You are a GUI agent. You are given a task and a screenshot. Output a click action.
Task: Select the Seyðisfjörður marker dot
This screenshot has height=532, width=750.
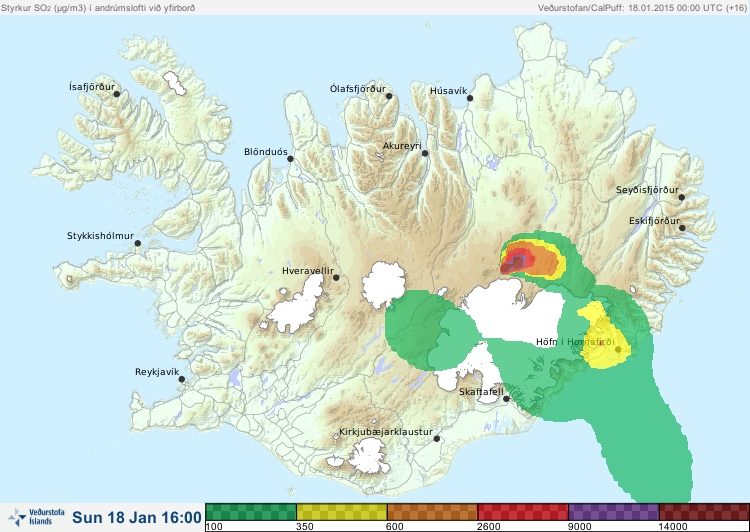click(x=682, y=197)
